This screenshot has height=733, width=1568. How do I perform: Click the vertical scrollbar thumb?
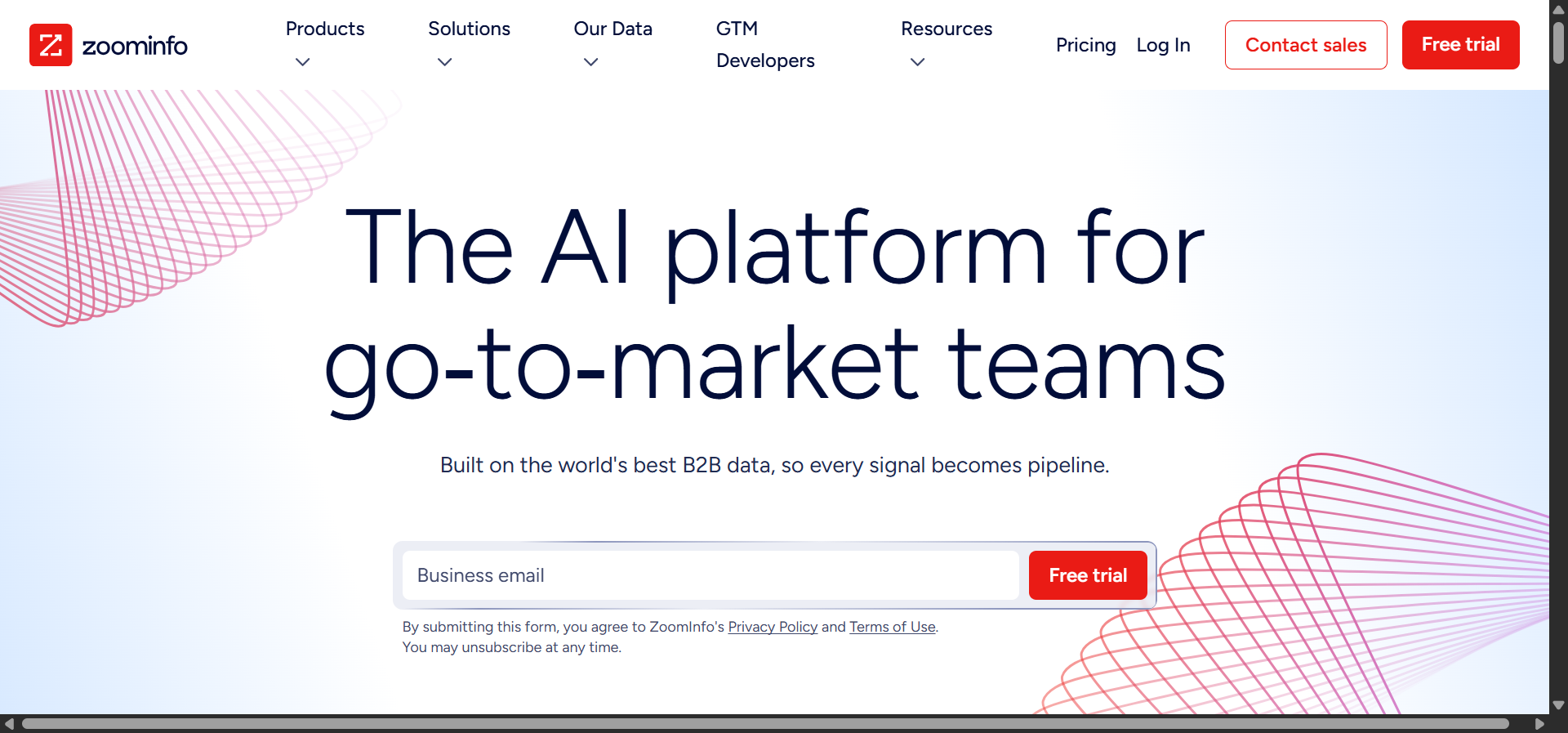tap(1558, 42)
